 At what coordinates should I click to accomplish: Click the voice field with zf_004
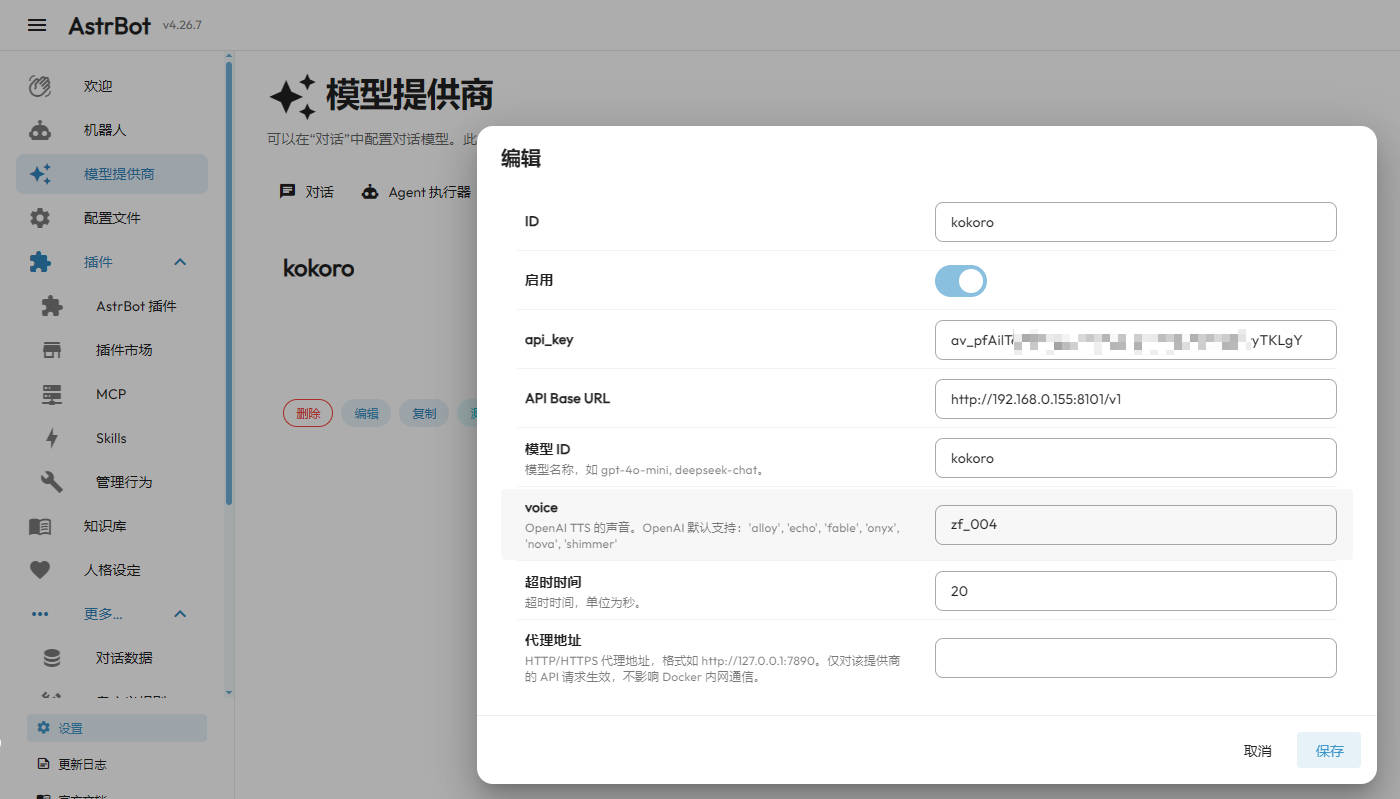tap(1135, 524)
